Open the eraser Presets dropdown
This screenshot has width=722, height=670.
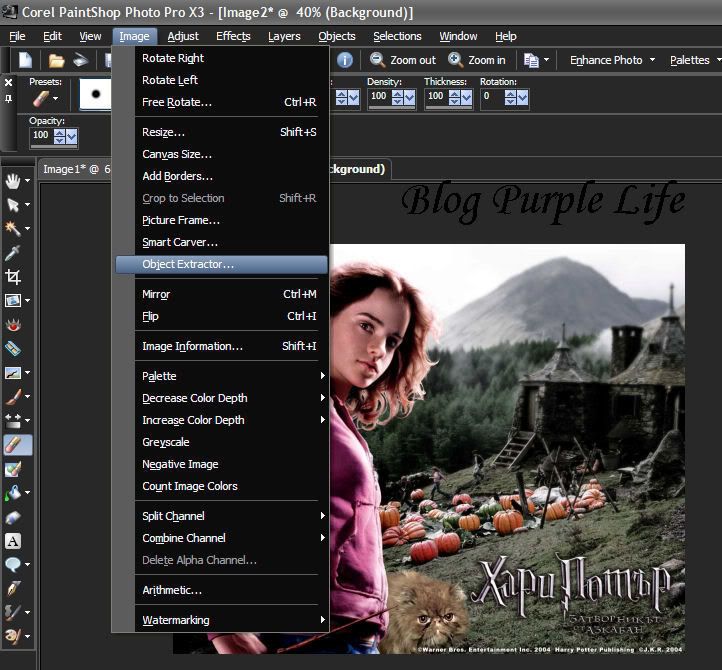tap(55, 99)
